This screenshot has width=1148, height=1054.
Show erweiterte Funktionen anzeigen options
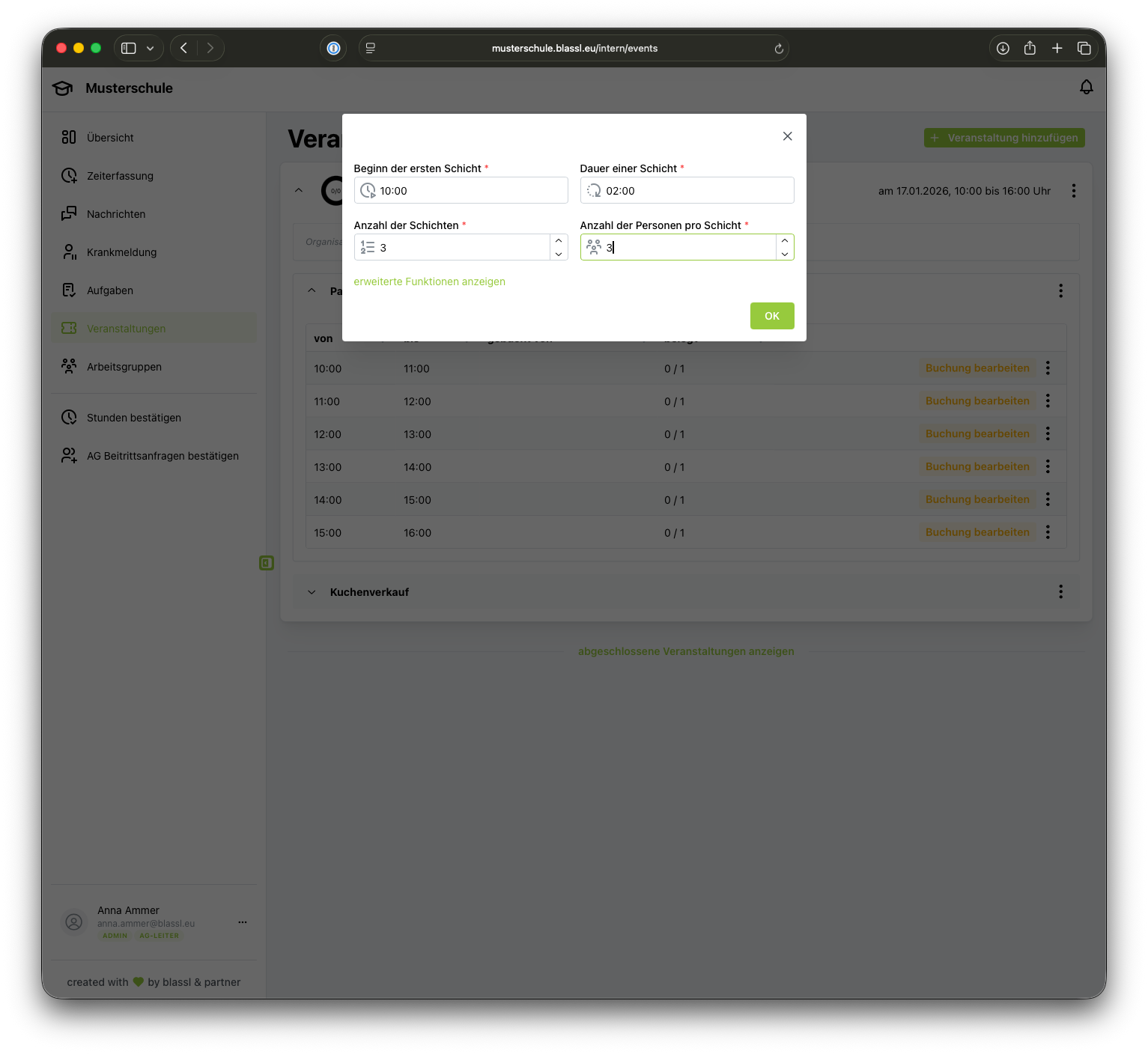pos(429,281)
